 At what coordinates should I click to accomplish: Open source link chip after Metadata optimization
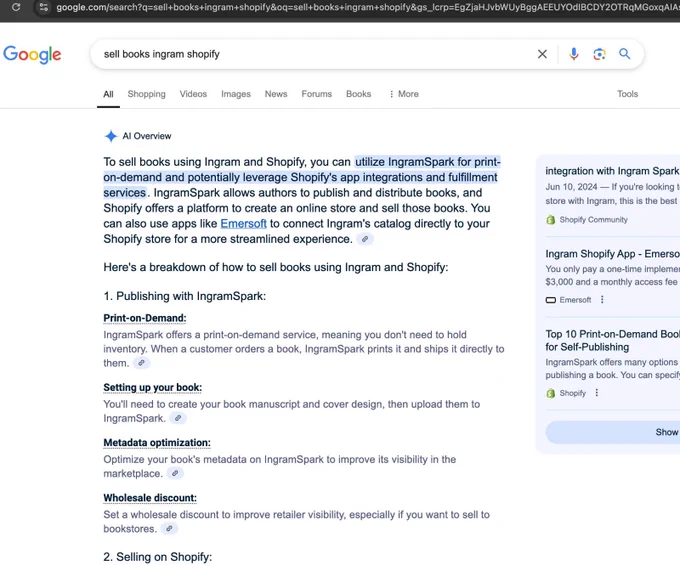[175, 474]
